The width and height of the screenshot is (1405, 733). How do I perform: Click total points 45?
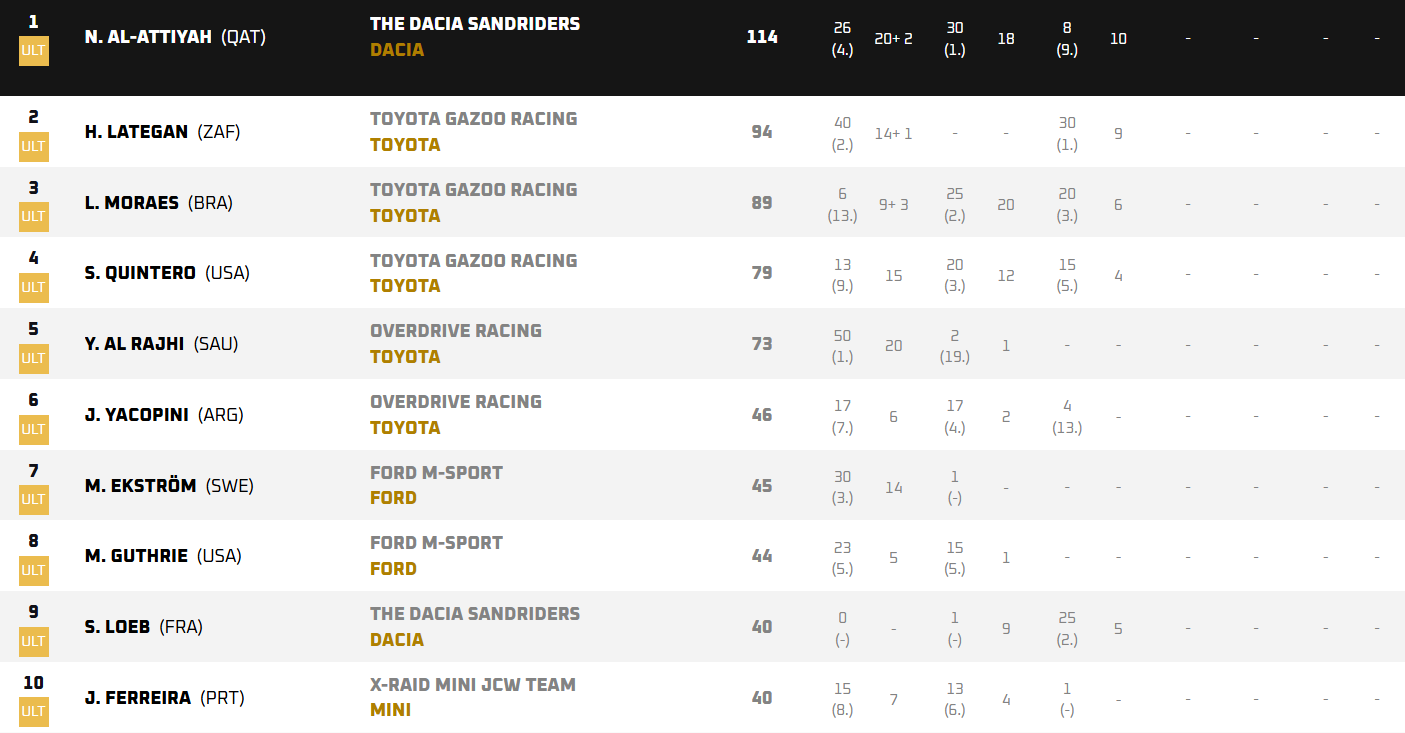coord(762,486)
